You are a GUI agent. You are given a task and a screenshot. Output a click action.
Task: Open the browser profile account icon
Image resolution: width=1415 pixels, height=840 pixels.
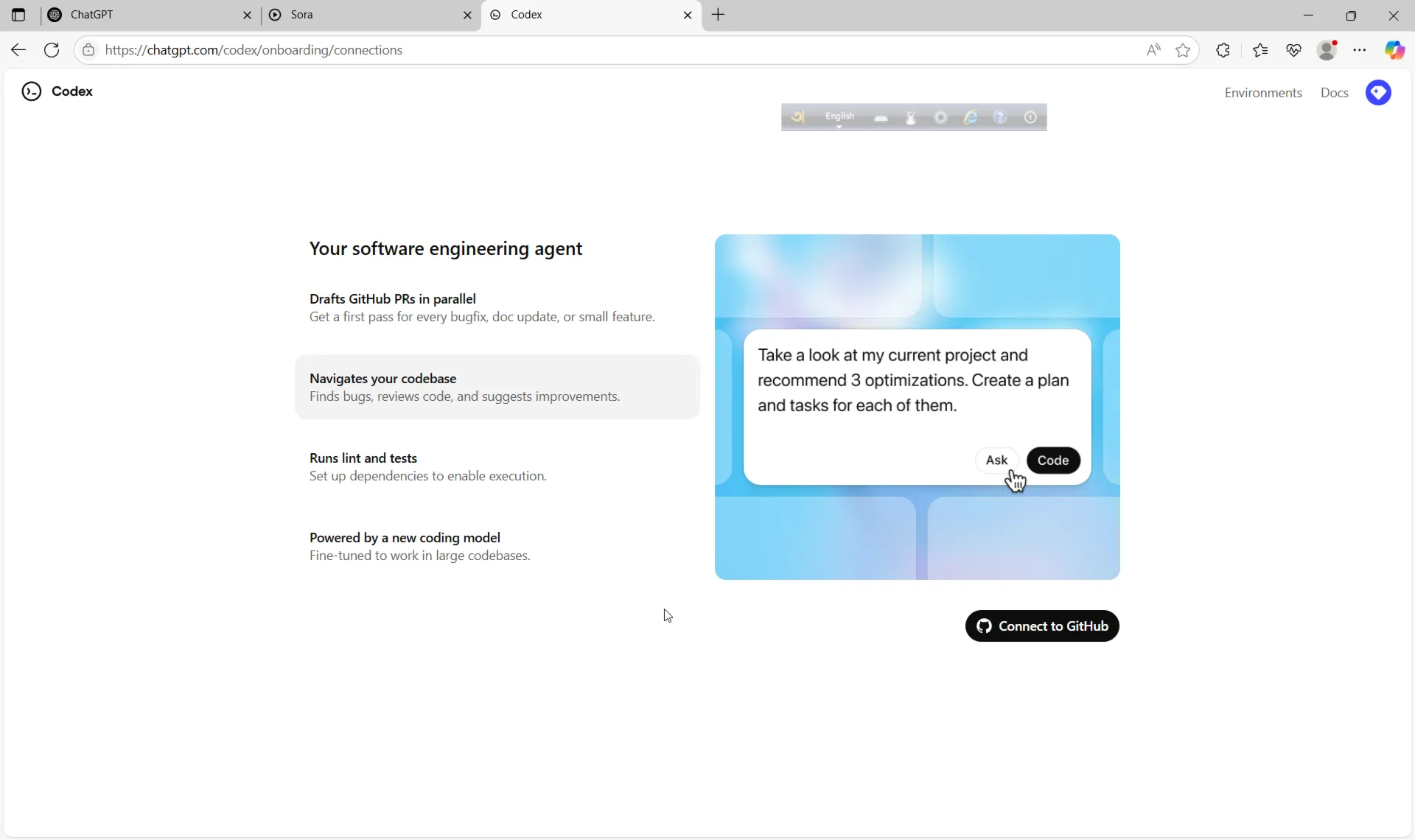click(x=1327, y=50)
